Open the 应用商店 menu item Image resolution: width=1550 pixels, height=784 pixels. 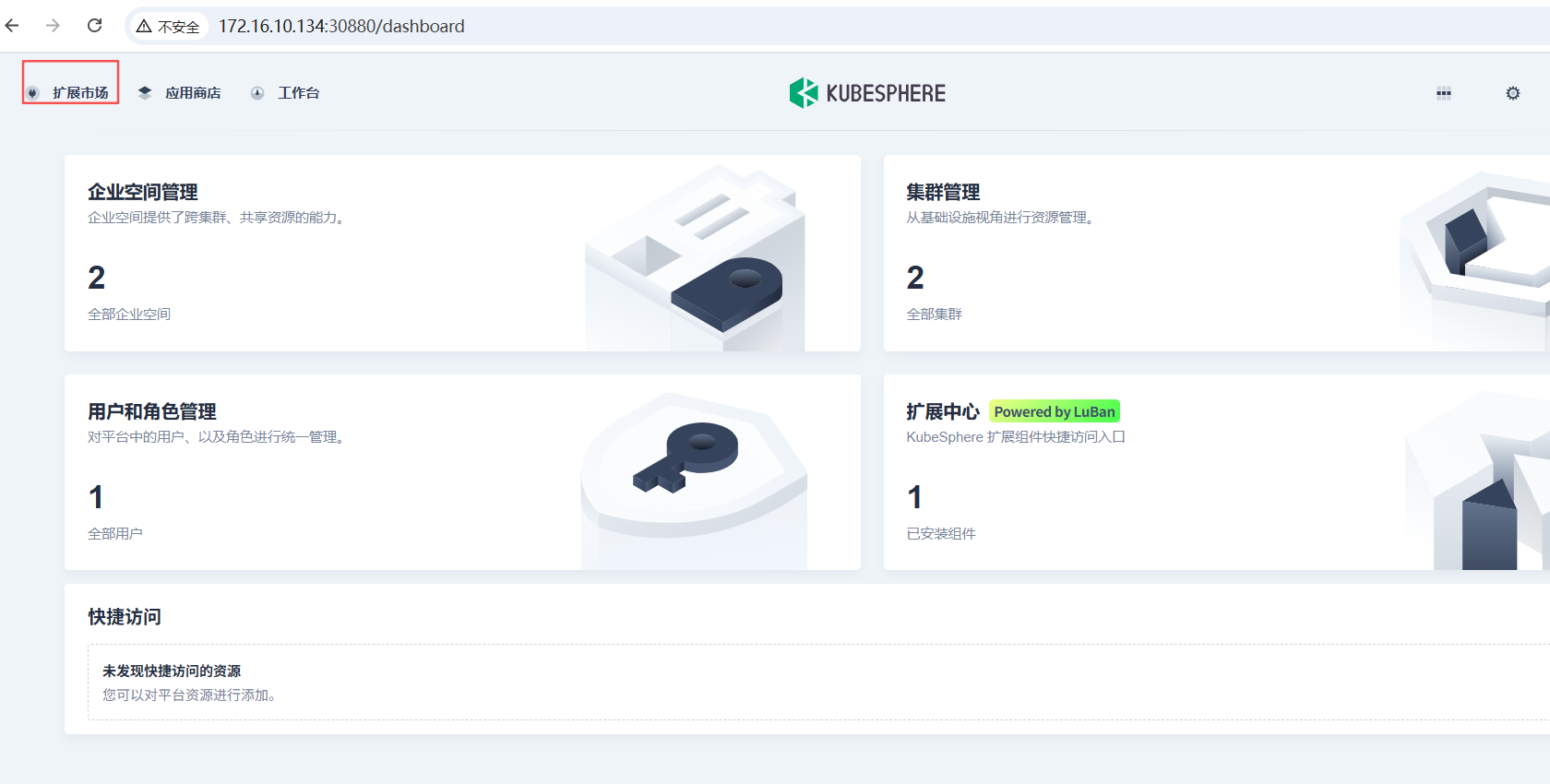(180, 92)
